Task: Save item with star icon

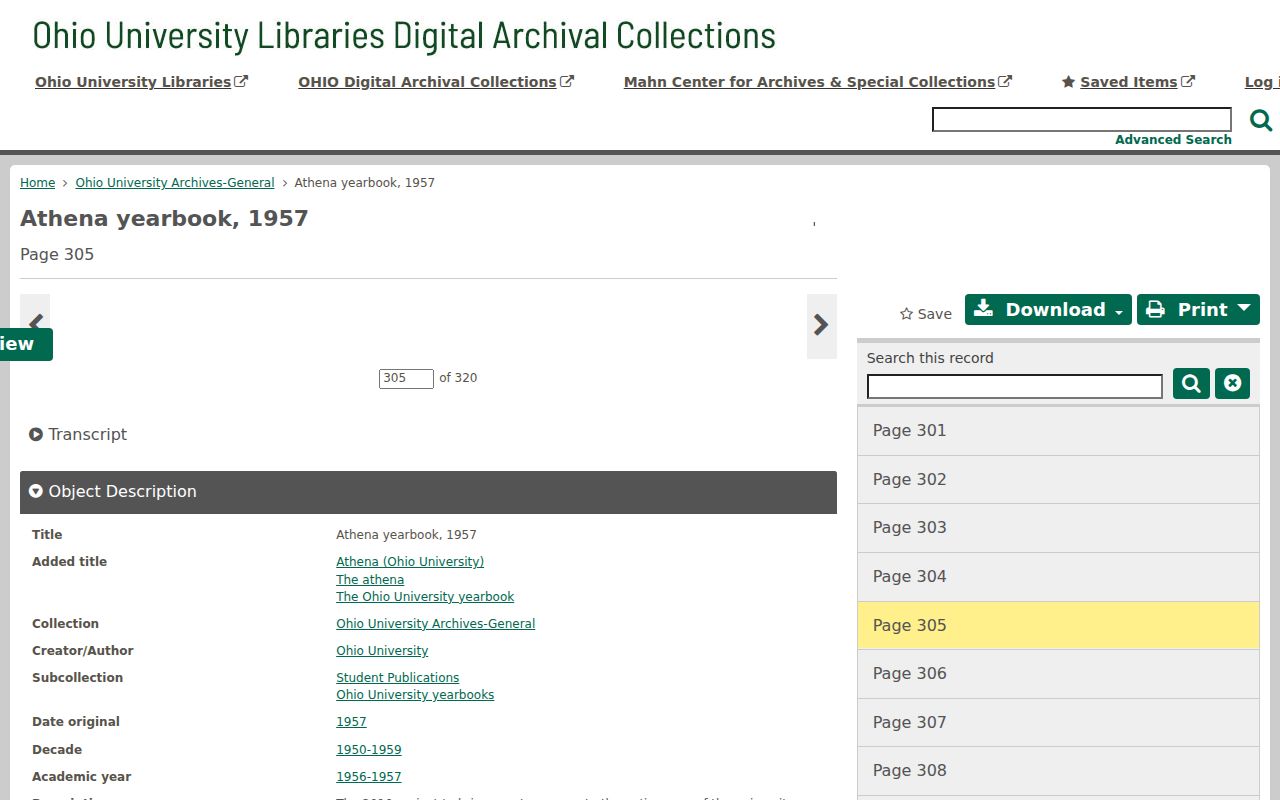Action: coord(925,314)
